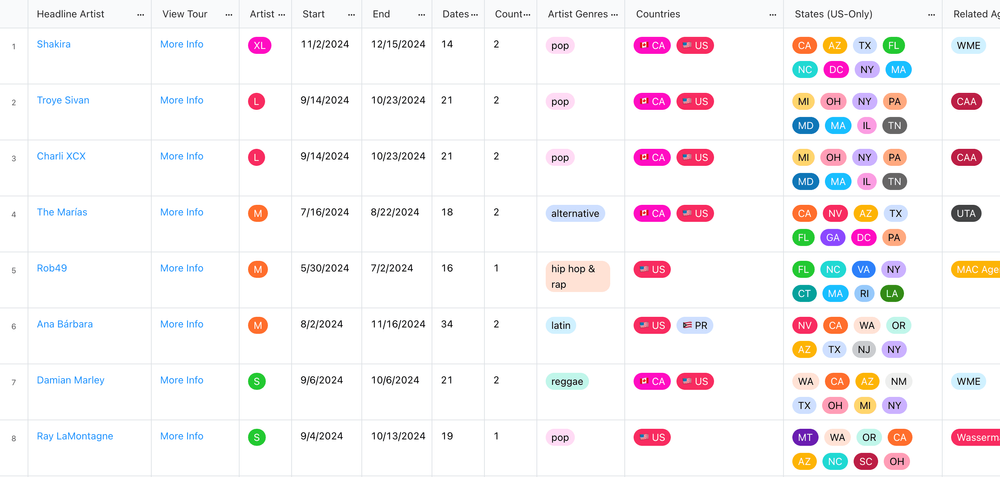Click the reggae genre tag
This screenshot has height=477, width=1000.
(x=567, y=381)
